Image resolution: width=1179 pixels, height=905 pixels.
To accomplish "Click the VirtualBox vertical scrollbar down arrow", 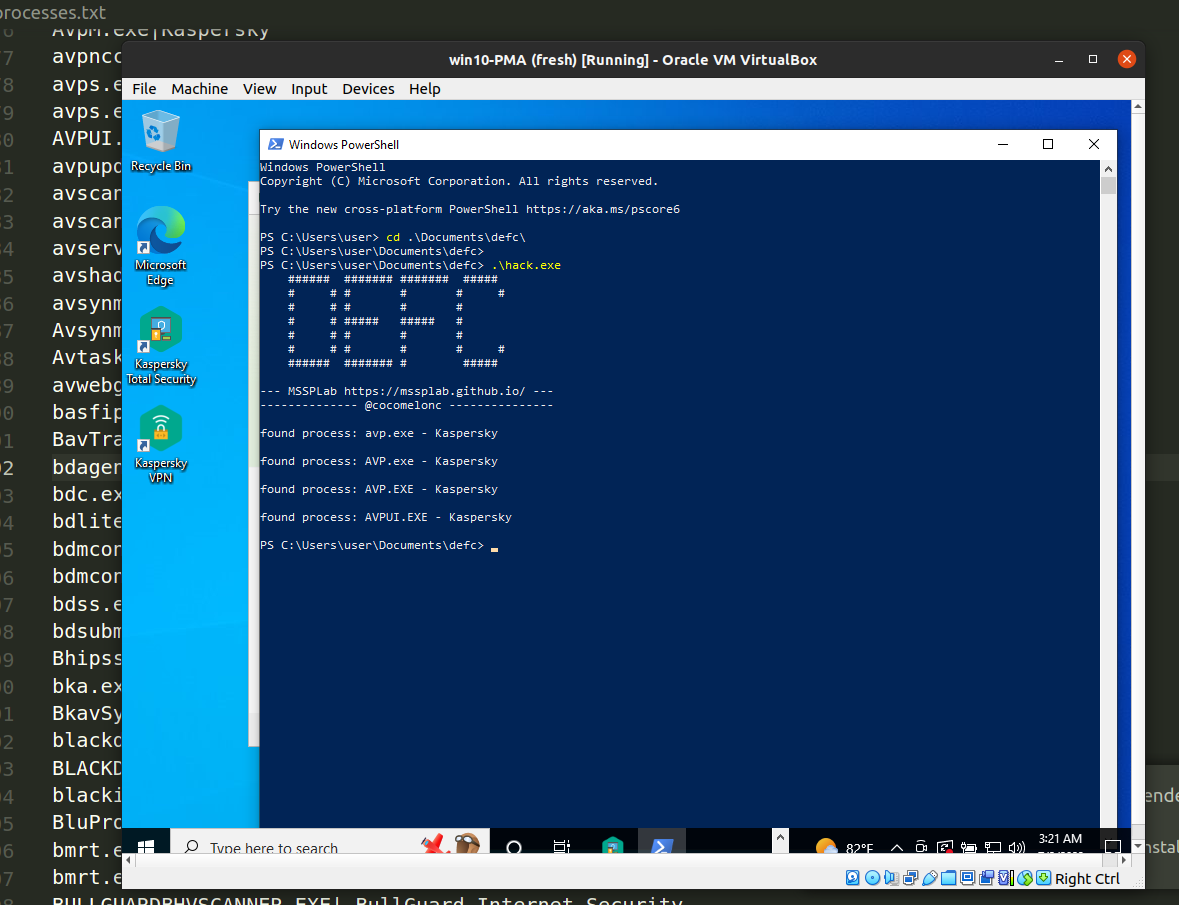I will (x=1138, y=846).
